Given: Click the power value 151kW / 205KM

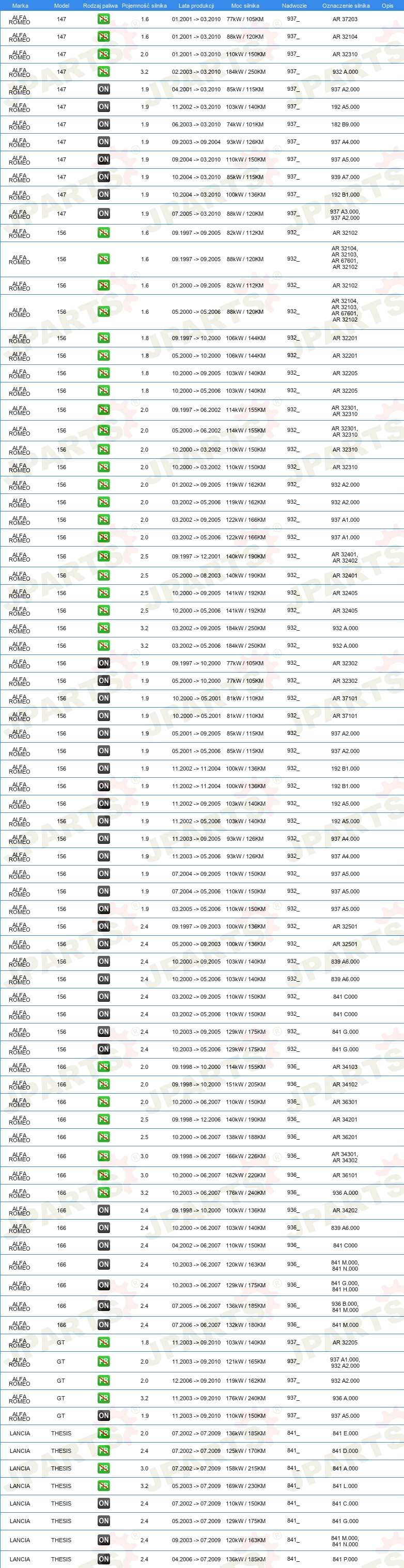Looking at the screenshot, I should pyautogui.click(x=245, y=1085).
